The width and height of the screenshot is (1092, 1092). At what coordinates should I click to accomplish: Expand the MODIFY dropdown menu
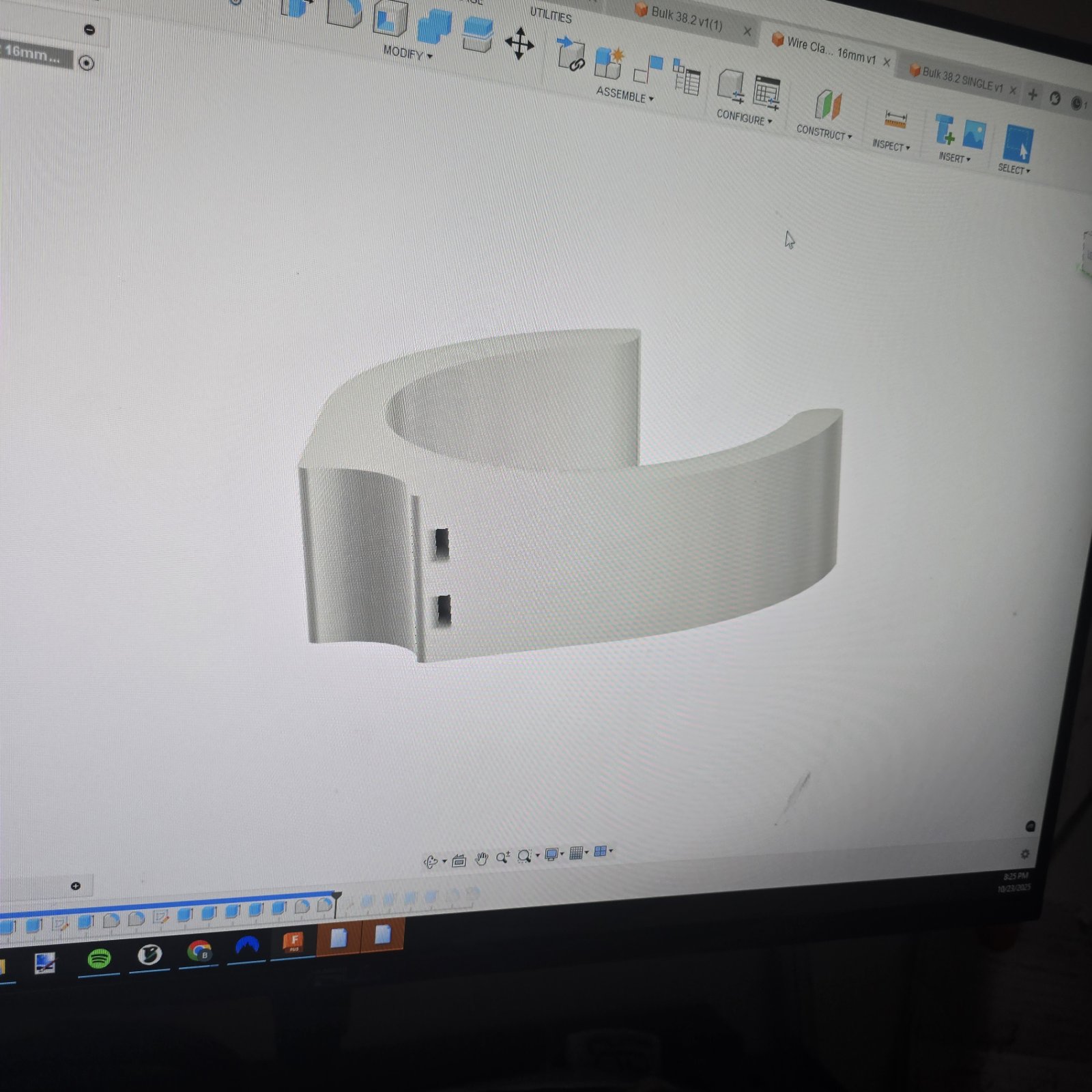[407, 53]
